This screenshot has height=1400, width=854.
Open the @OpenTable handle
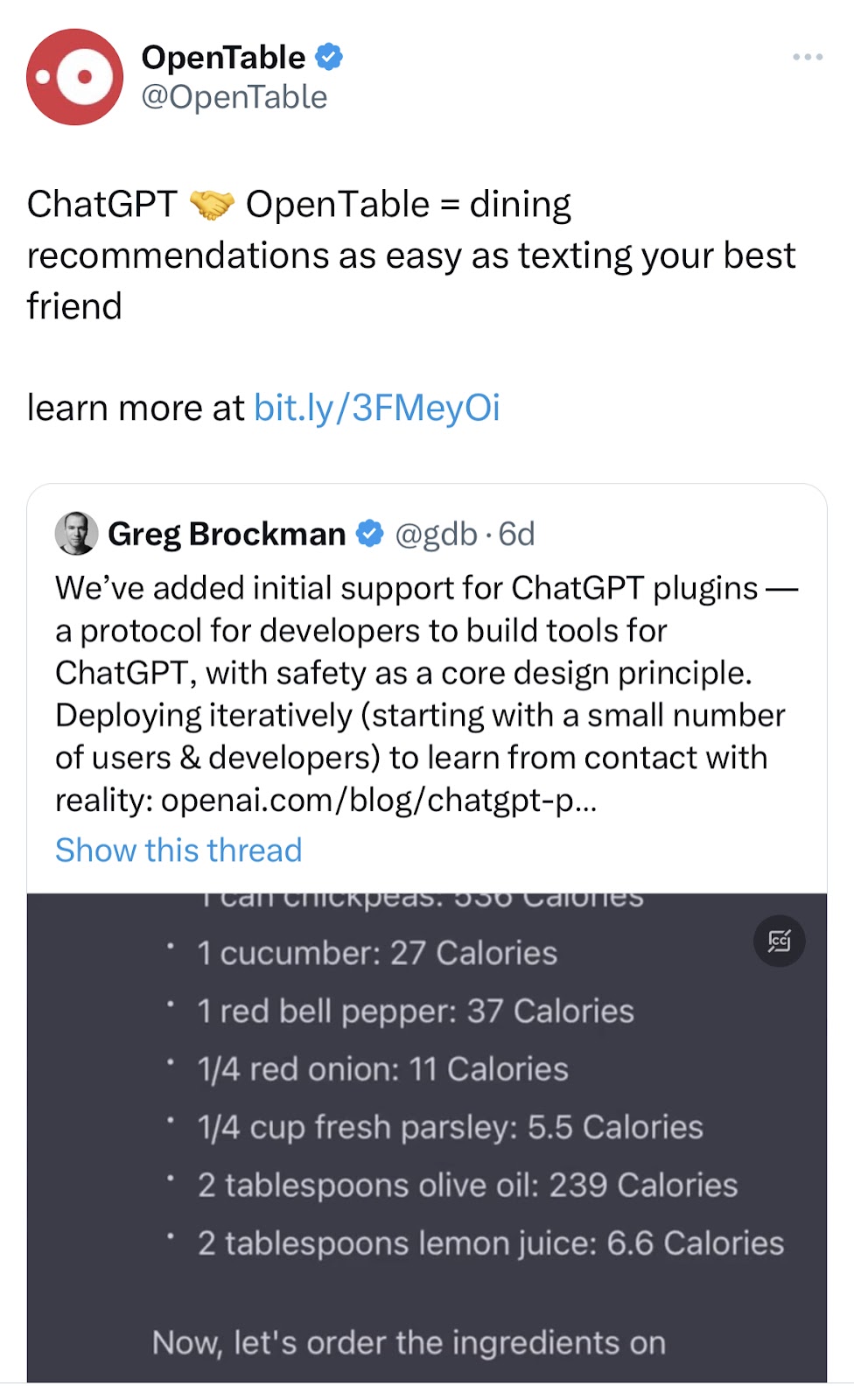[234, 97]
